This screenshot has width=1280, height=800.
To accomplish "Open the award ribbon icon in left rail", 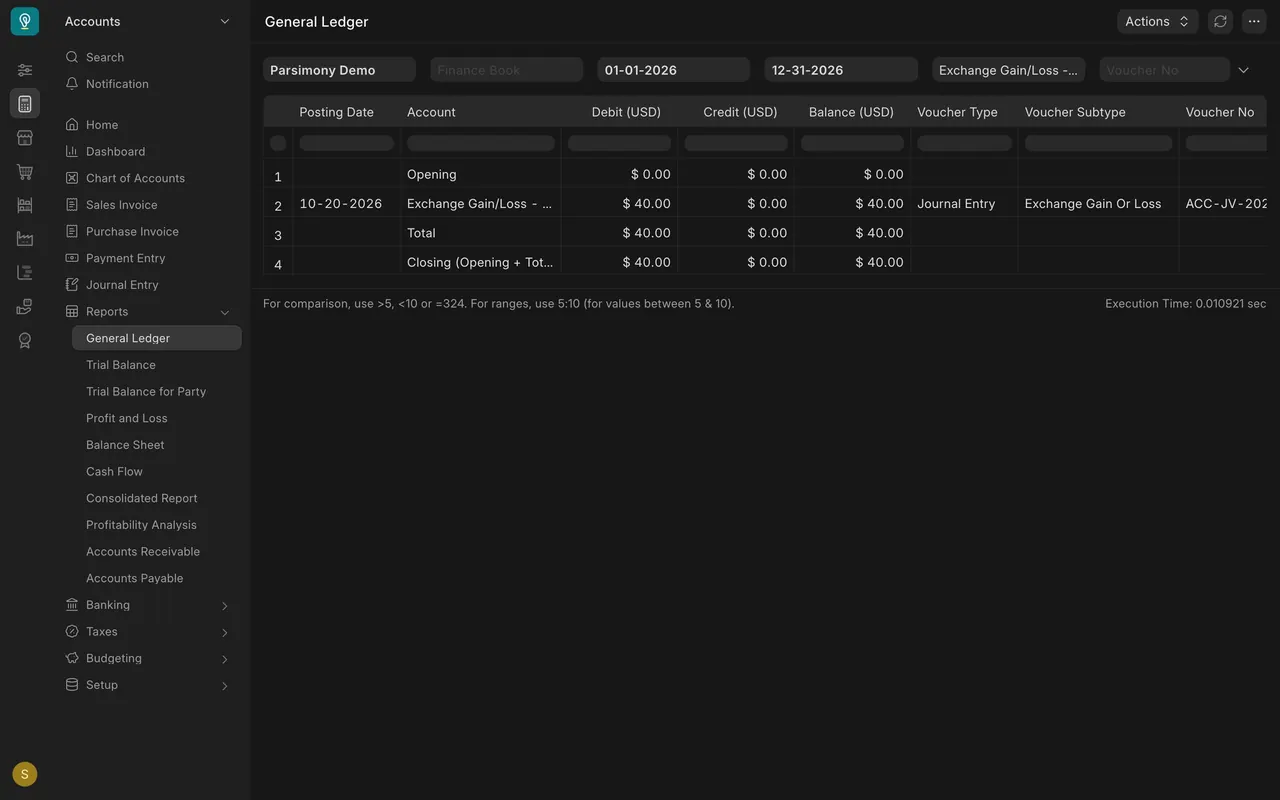I will point(25,340).
